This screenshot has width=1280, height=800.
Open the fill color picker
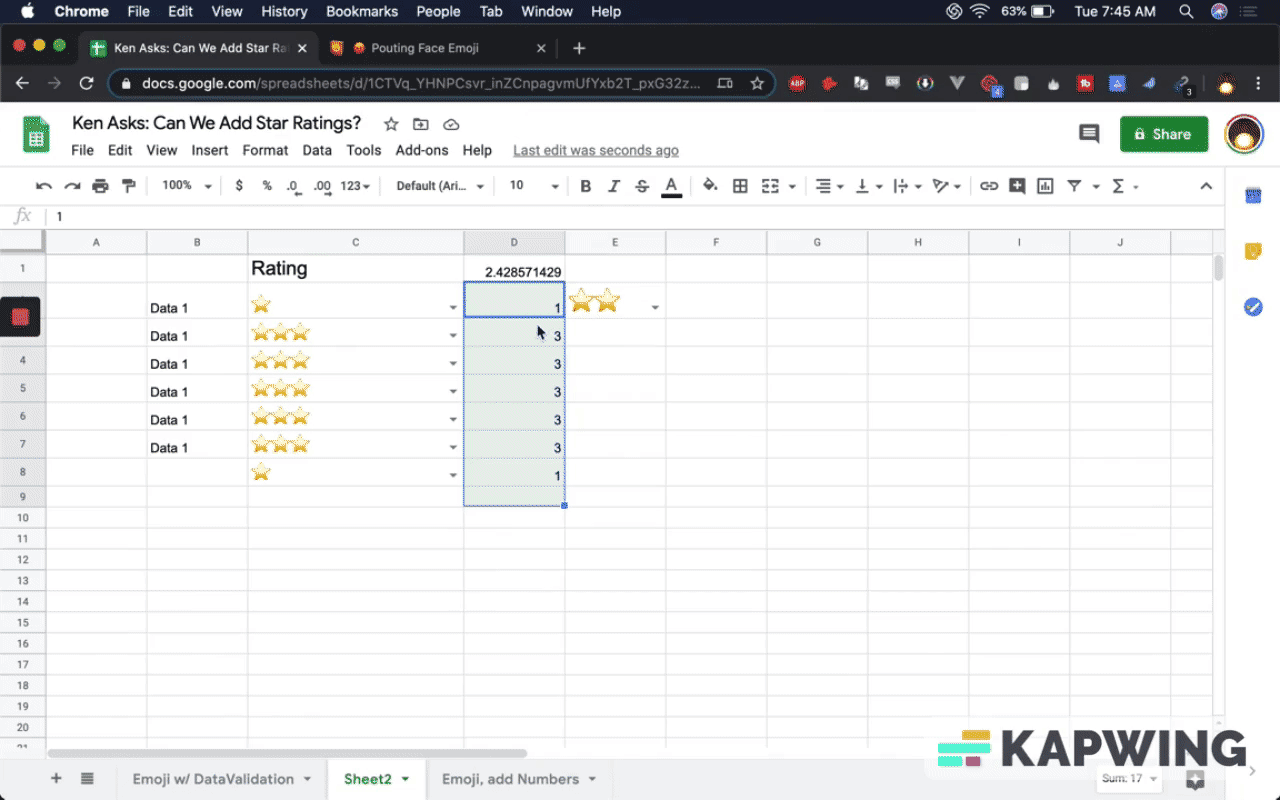click(710, 186)
